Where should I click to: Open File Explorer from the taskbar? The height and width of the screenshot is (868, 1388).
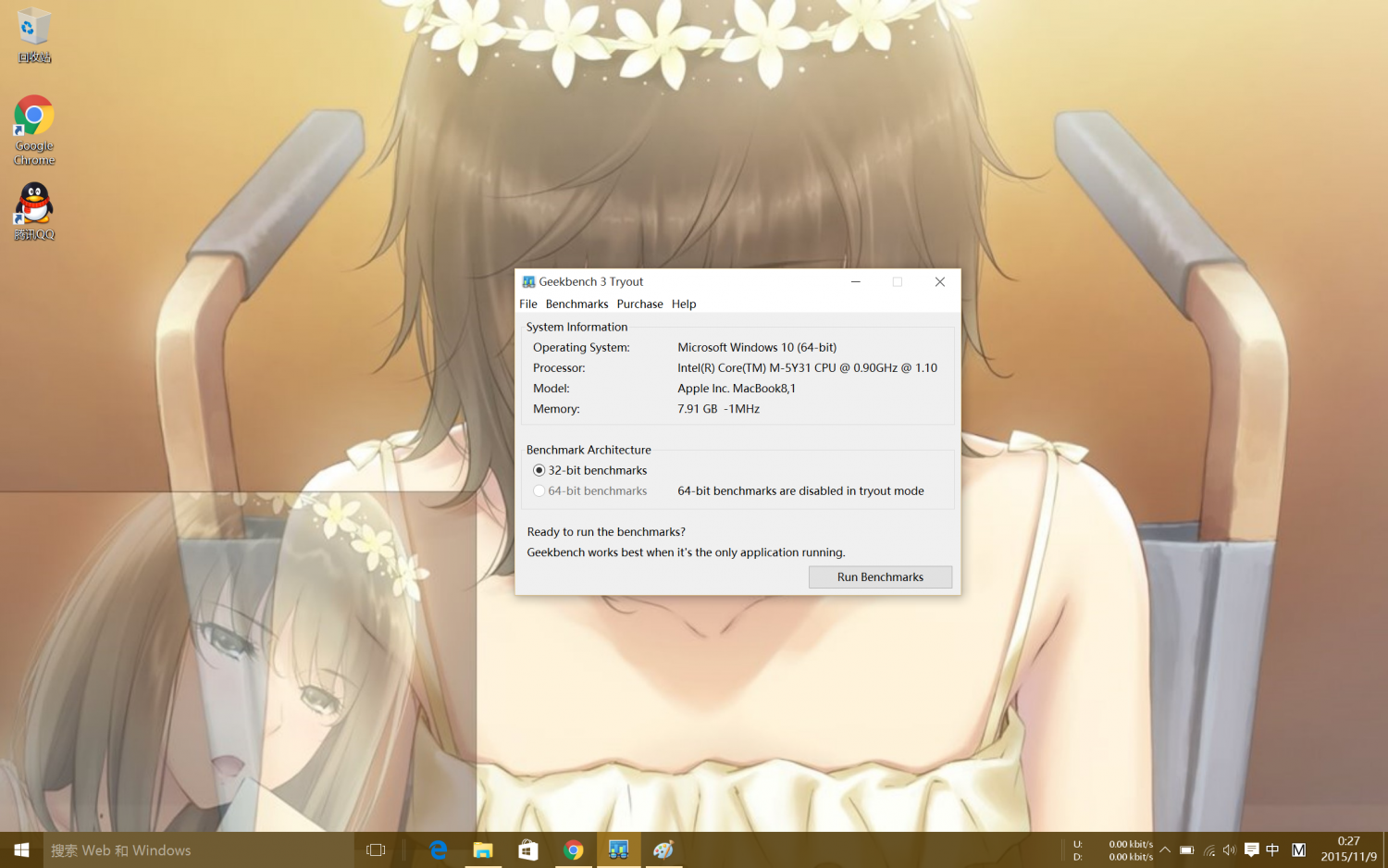[x=483, y=849]
